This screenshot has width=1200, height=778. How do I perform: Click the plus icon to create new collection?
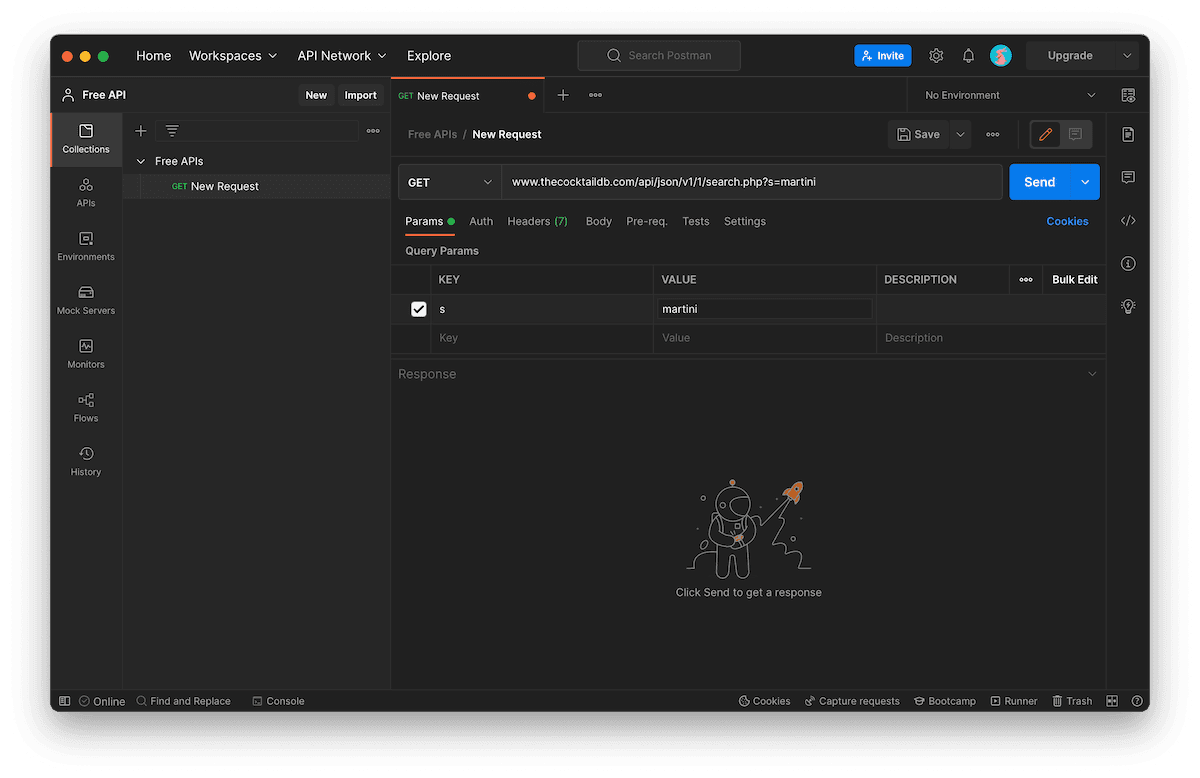pyautogui.click(x=141, y=131)
